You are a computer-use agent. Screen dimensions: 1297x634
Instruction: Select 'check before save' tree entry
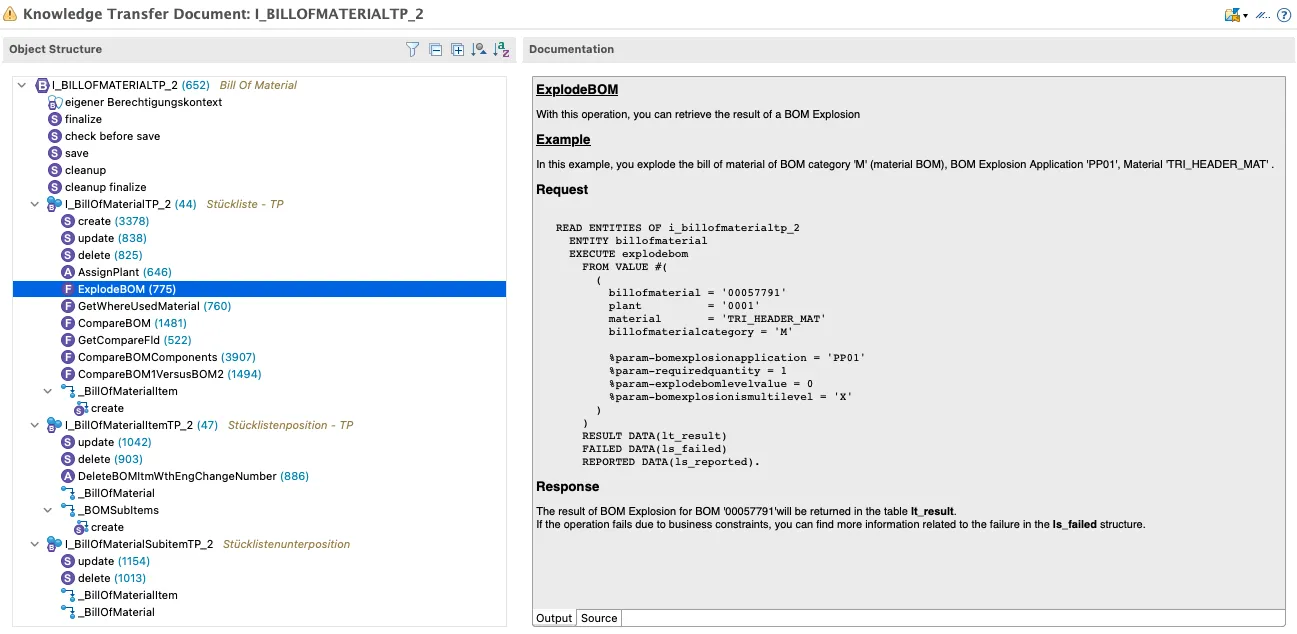coord(112,136)
